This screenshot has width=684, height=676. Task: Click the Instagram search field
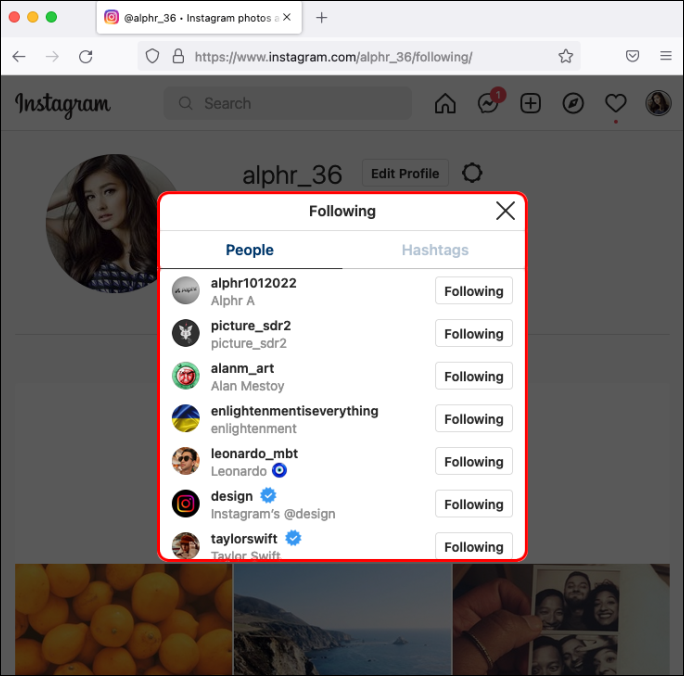(288, 104)
